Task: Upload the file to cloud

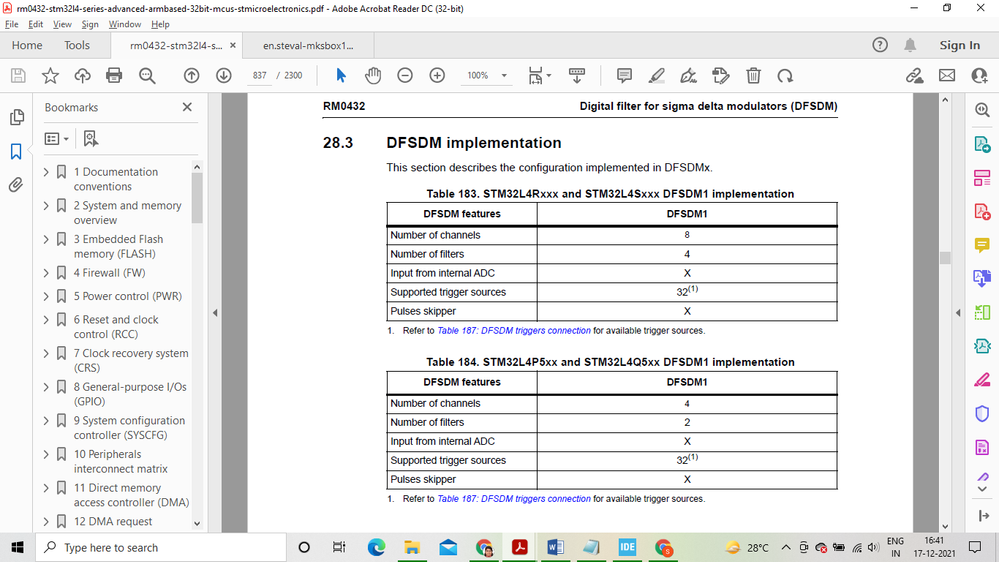Action: click(x=82, y=76)
